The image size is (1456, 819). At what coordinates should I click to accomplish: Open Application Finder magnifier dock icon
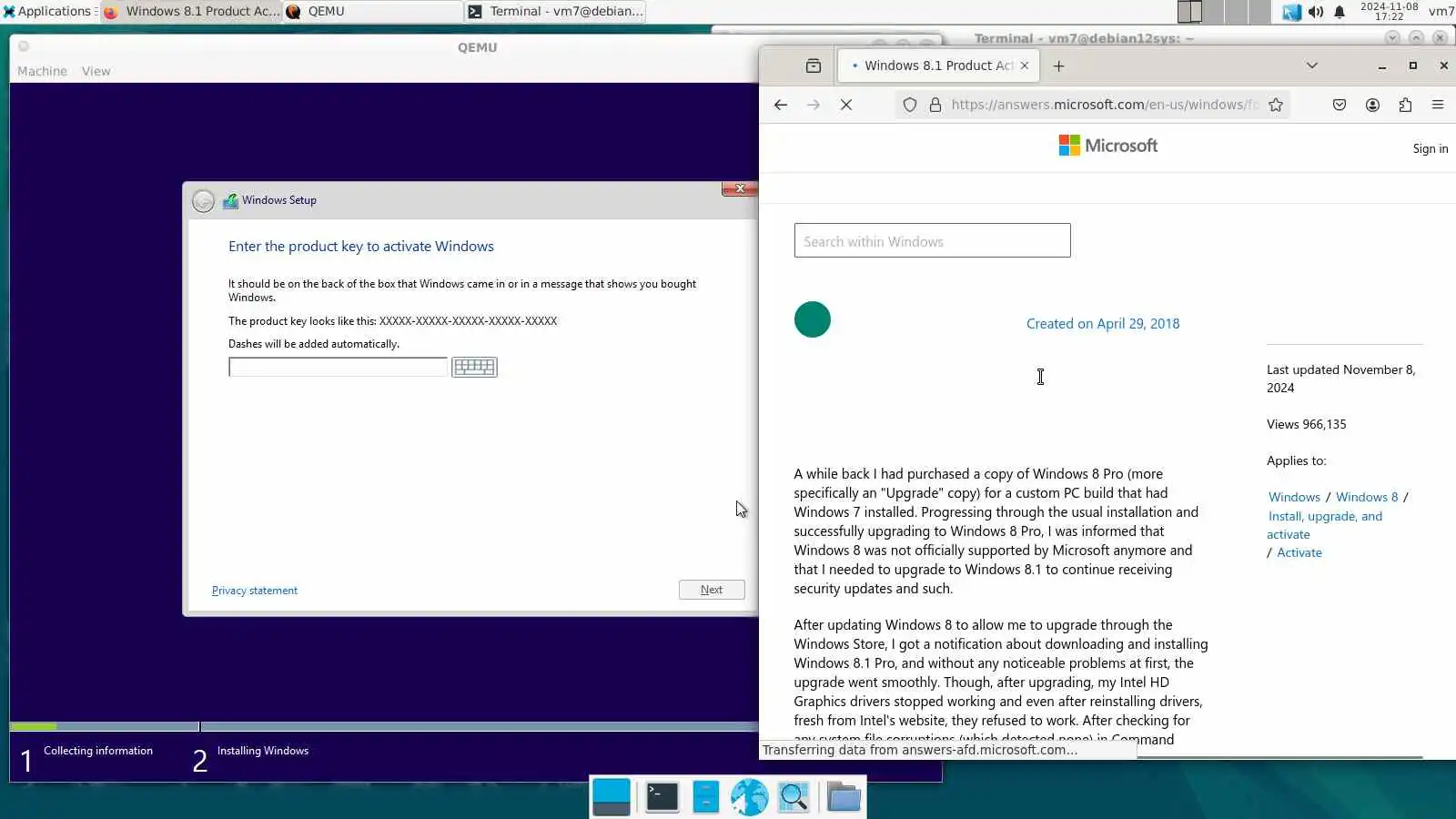click(794, 797)
